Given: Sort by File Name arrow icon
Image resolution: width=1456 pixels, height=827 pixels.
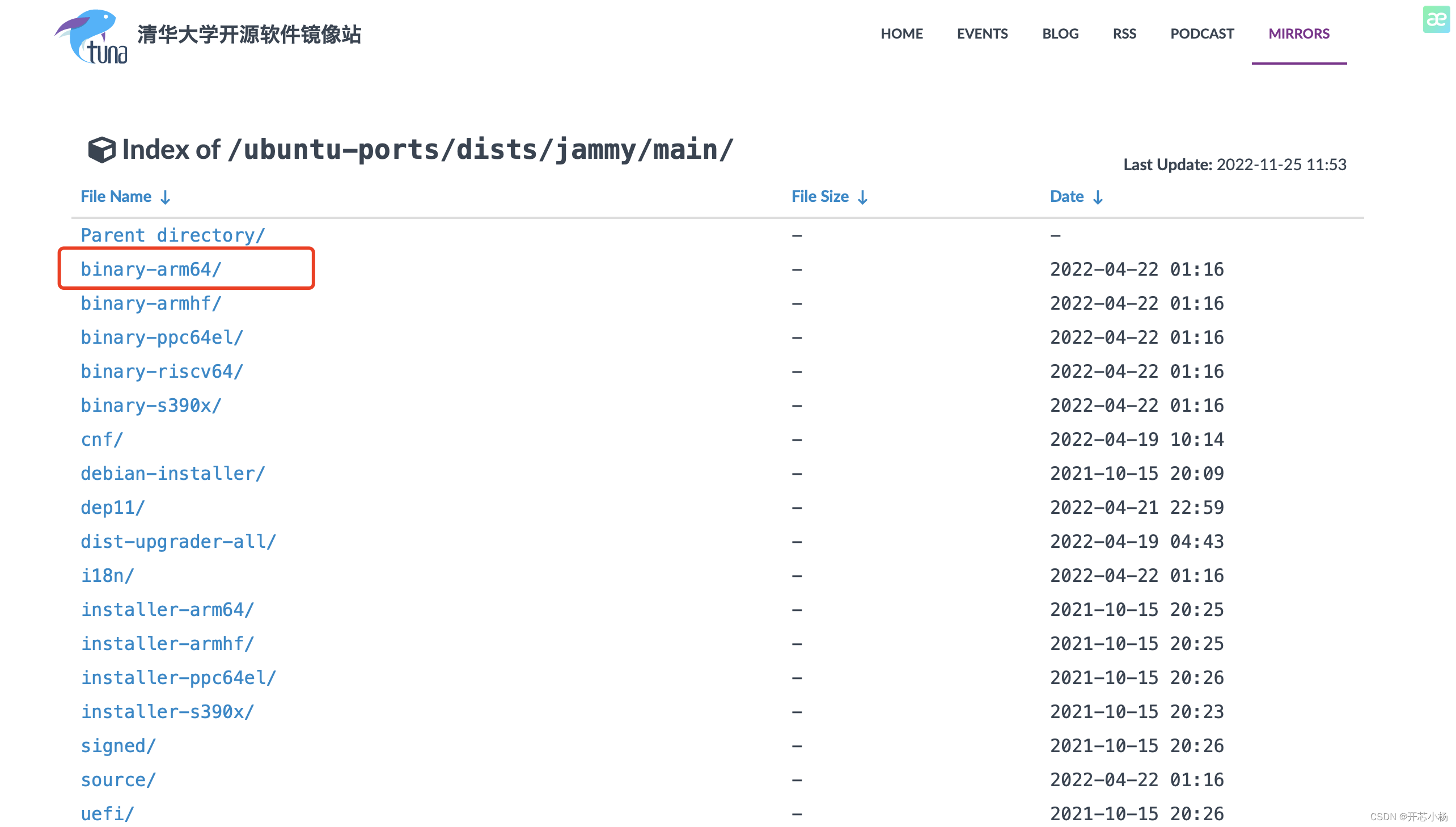Looking at the screenshot, I should pyautogui.click(x=165, y=197).
